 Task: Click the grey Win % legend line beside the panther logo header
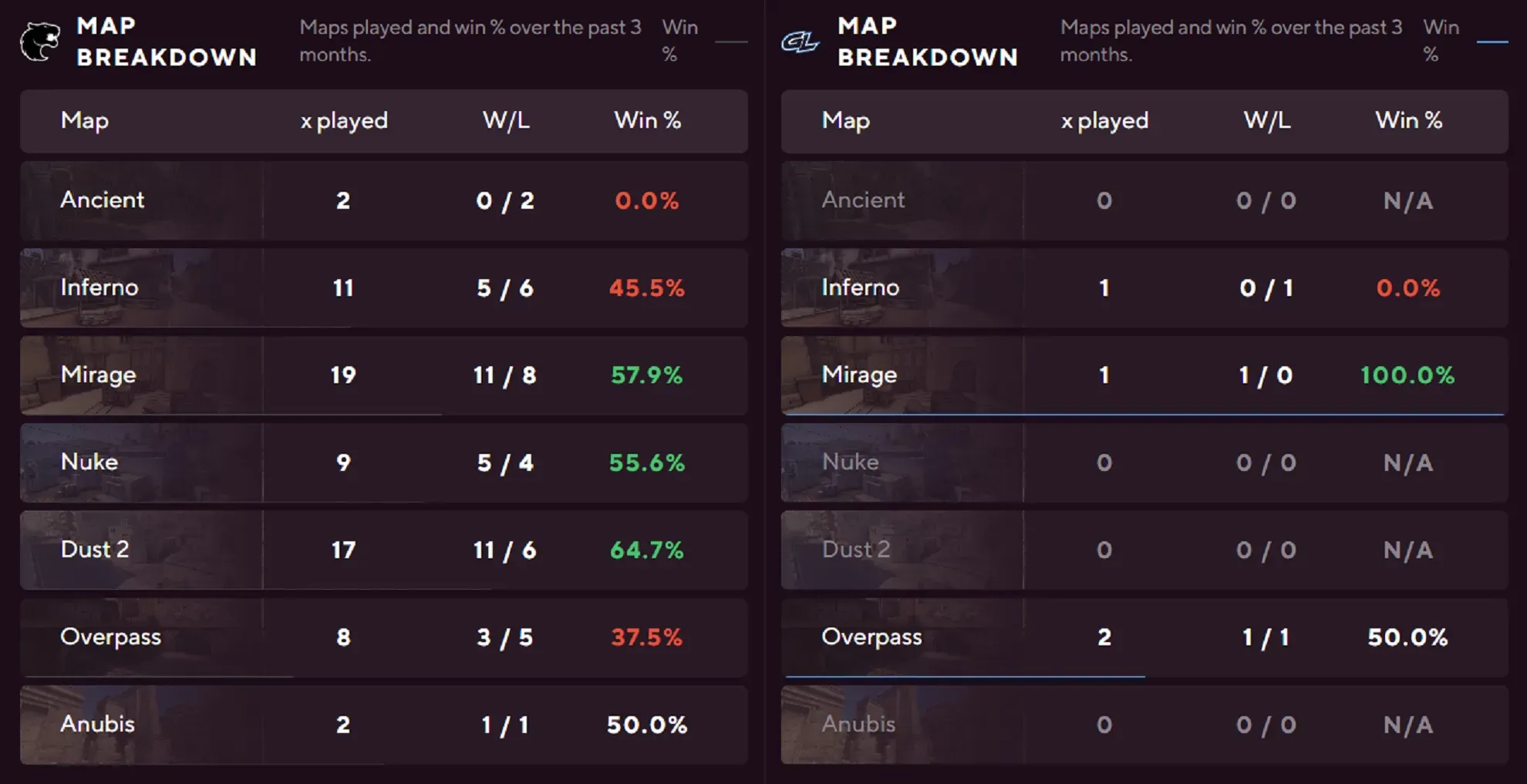(x=731, y=42)
